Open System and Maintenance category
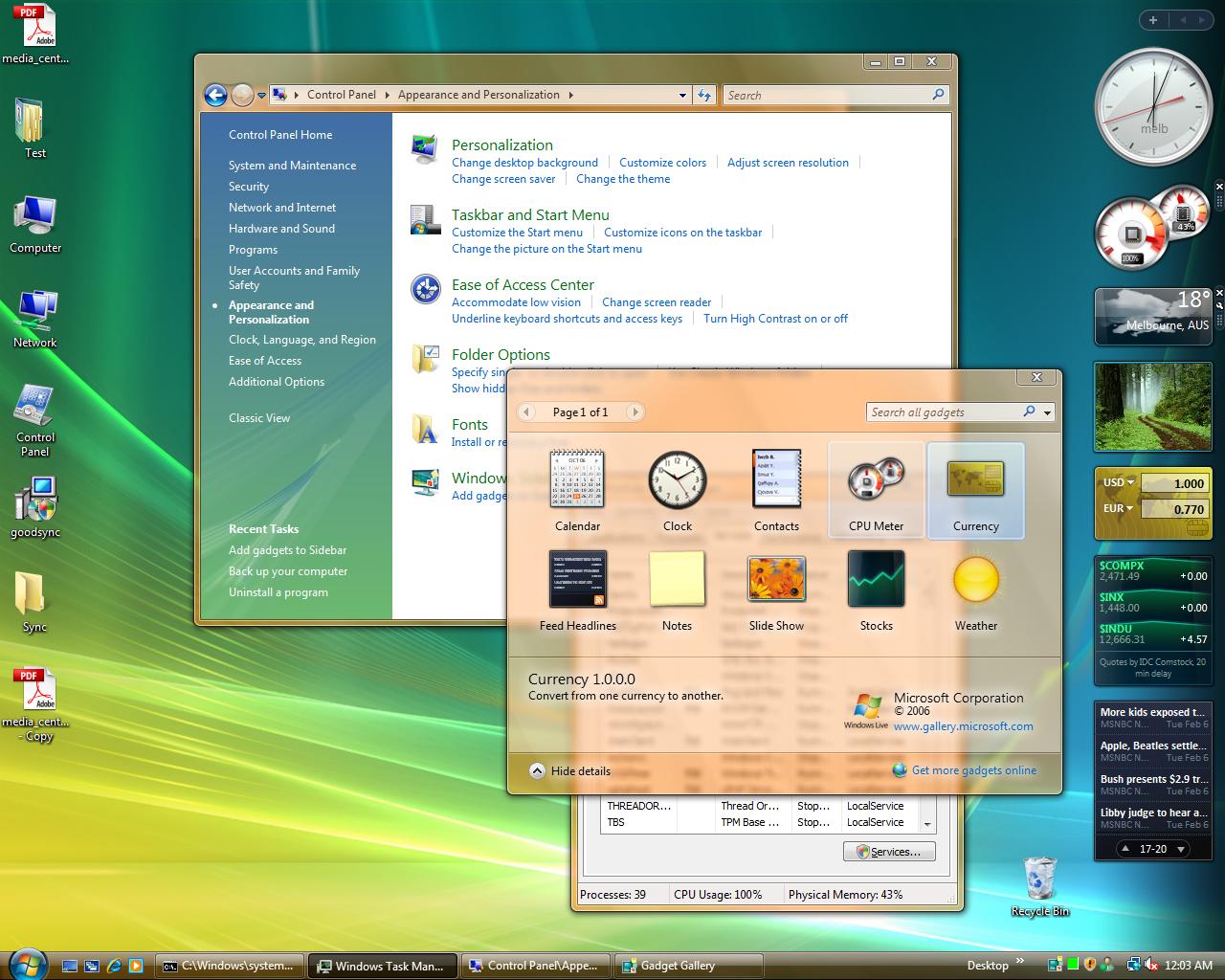The height and width of the screenshot is (980, 1225). (292, 166)
